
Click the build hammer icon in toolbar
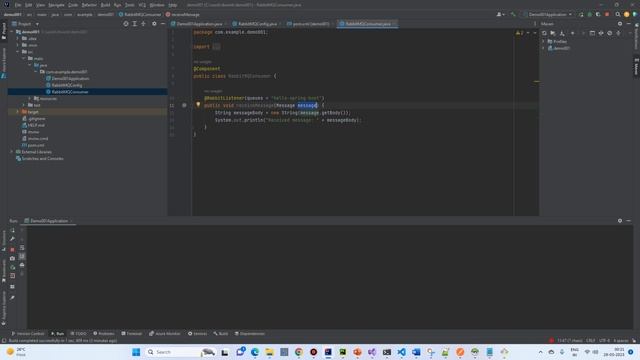click(x=513, y=14)
